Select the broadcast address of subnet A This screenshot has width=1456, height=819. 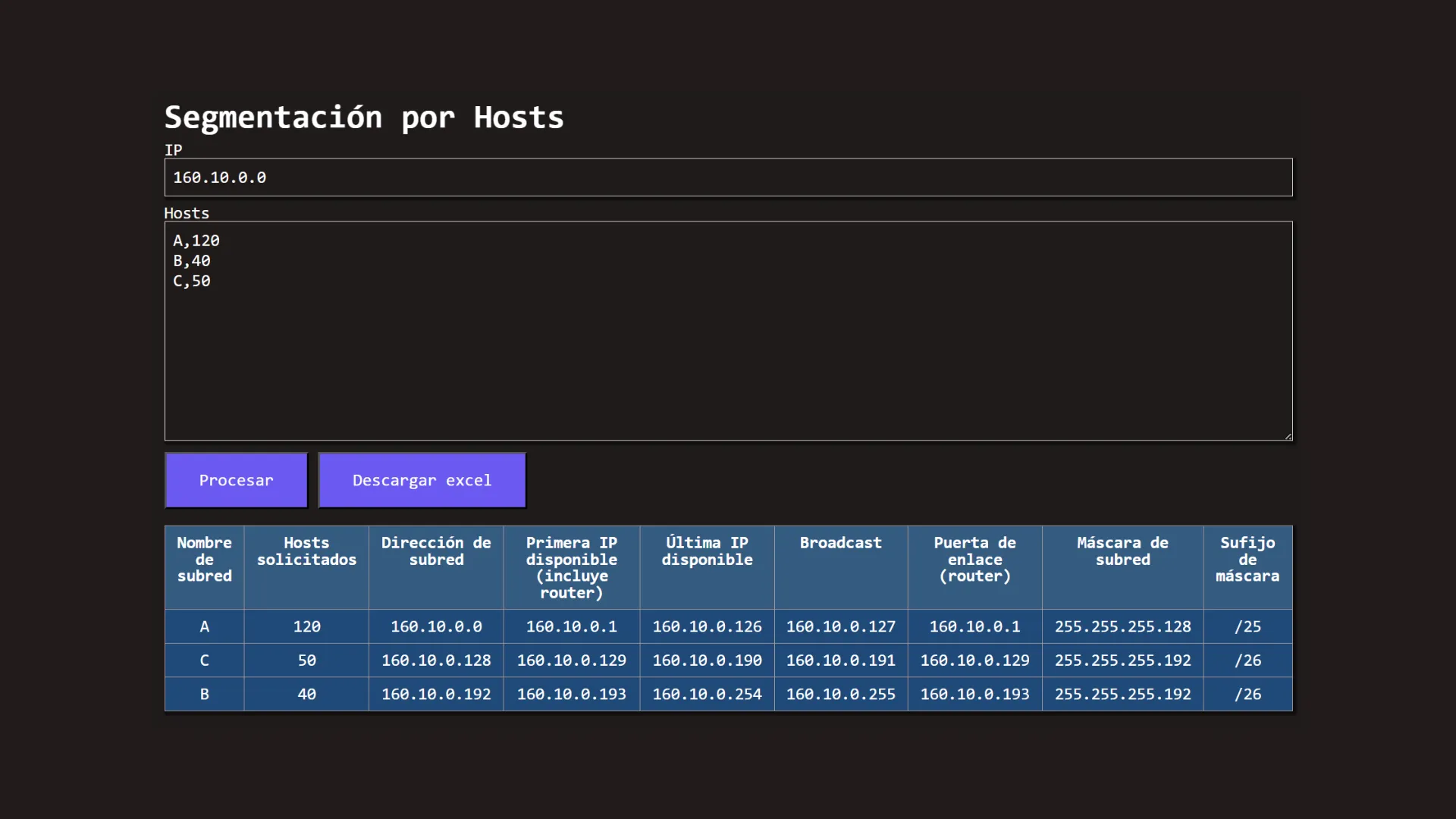[839, 626]
